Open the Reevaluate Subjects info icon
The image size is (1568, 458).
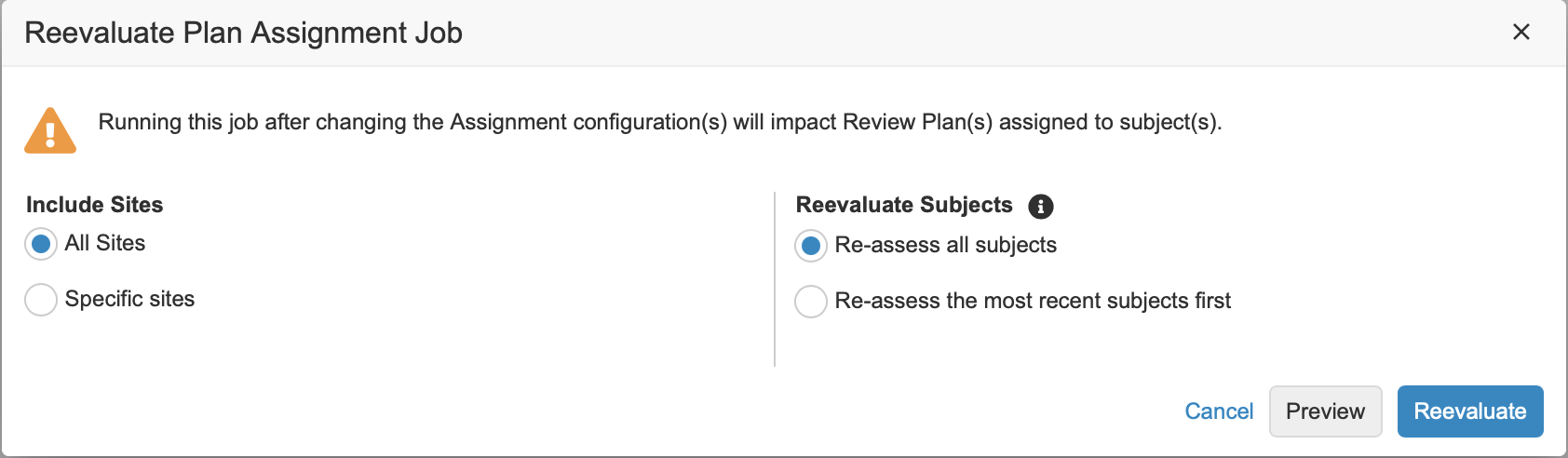1041,207
